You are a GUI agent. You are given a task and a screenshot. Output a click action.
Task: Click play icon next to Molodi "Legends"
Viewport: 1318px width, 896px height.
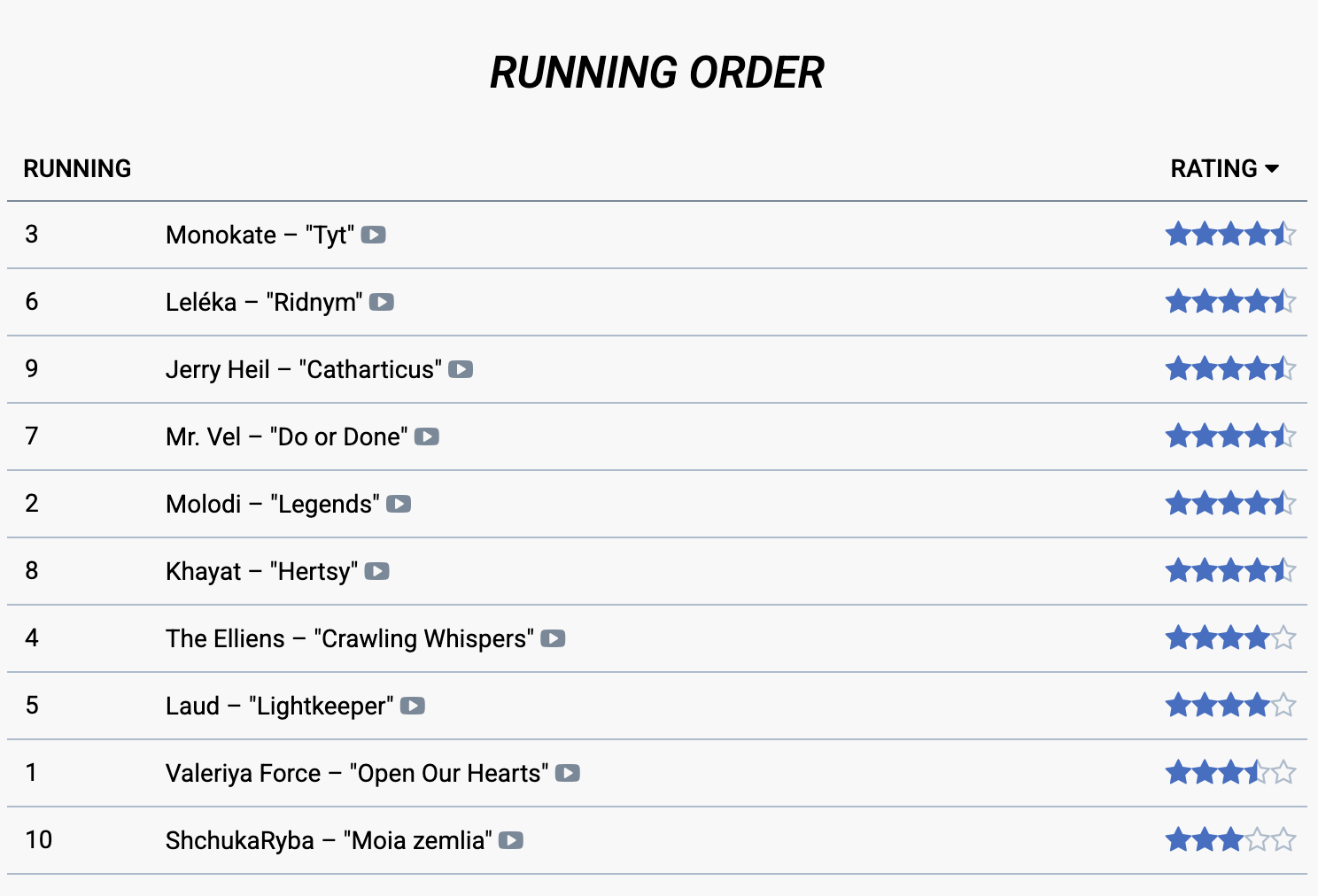tap(399, 505)
